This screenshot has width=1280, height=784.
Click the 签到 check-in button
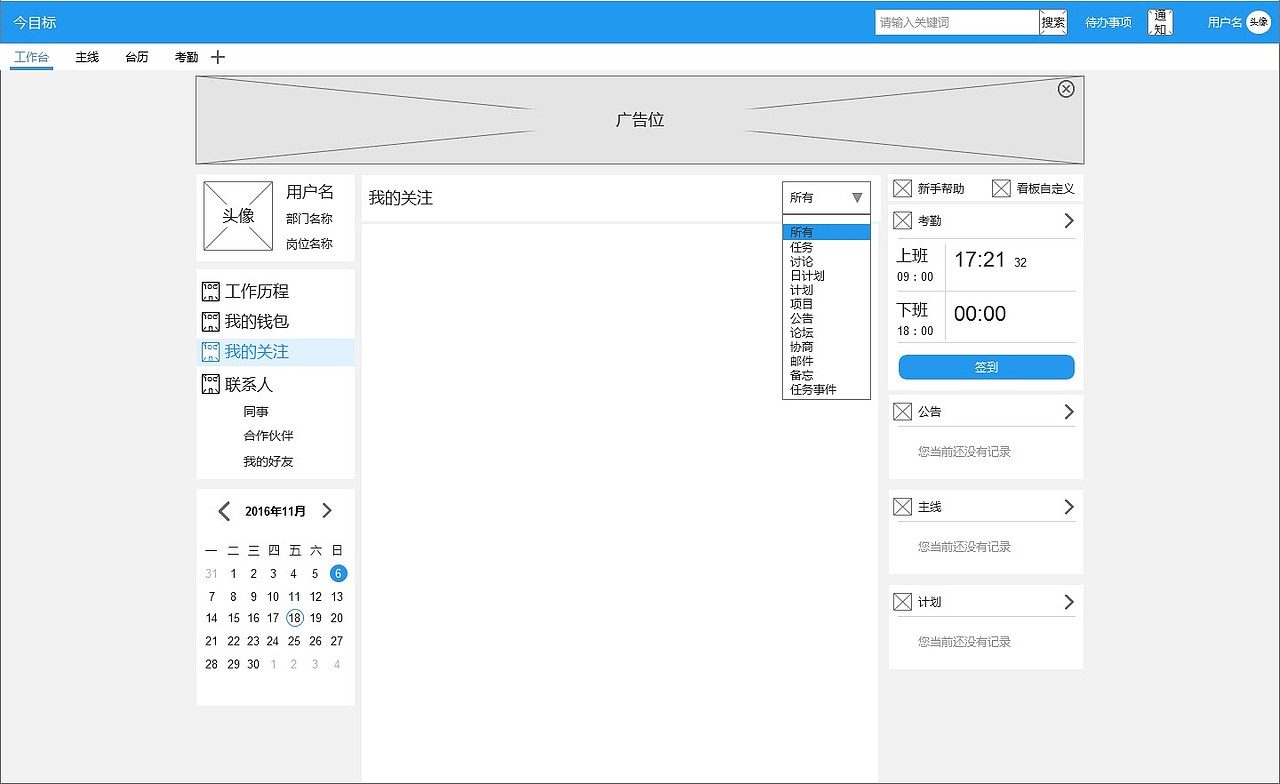click(987, 367)
